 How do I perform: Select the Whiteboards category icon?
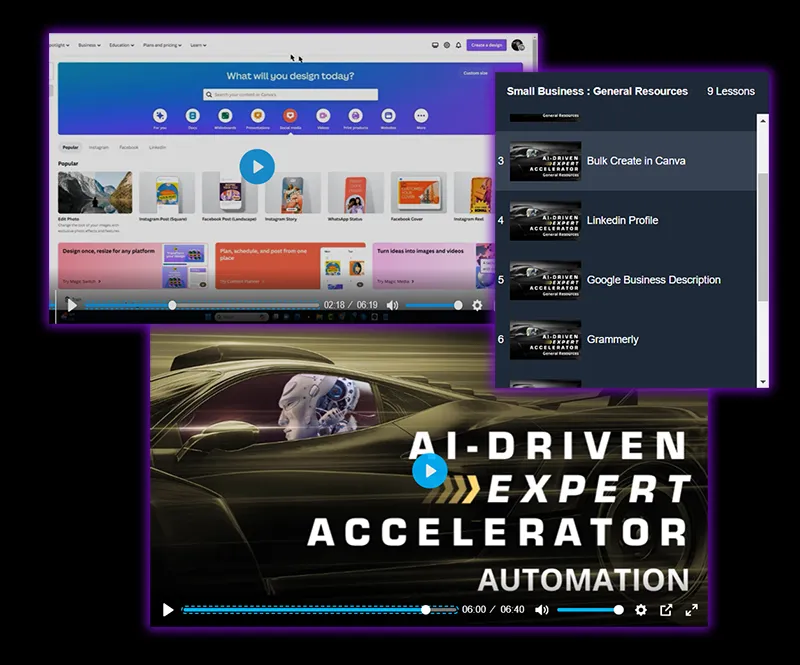(225, 116)
